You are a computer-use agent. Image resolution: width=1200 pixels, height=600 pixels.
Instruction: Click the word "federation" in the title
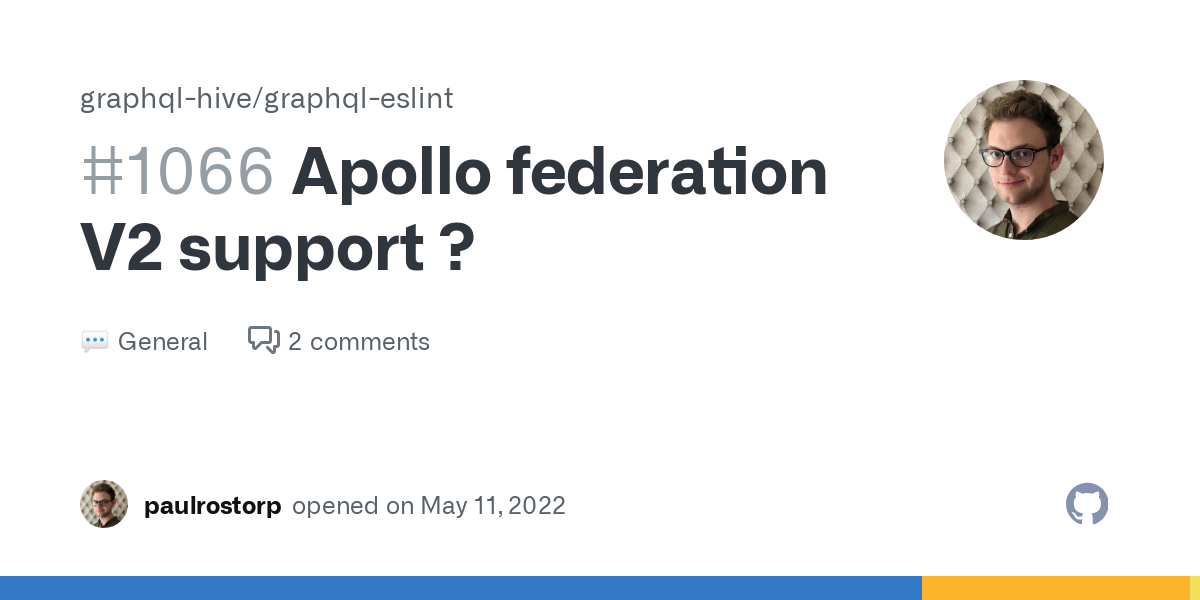point(667,172)
